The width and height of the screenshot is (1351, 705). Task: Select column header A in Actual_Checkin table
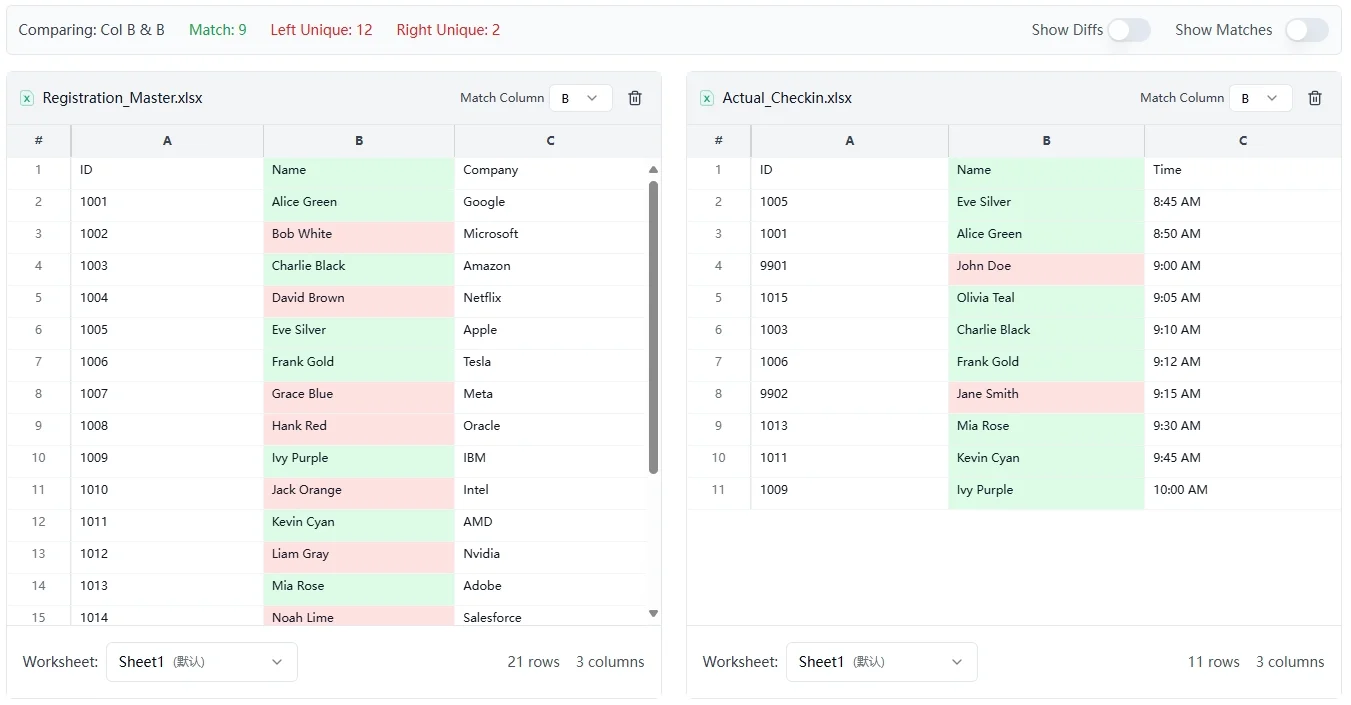click(x=849, y=141)
